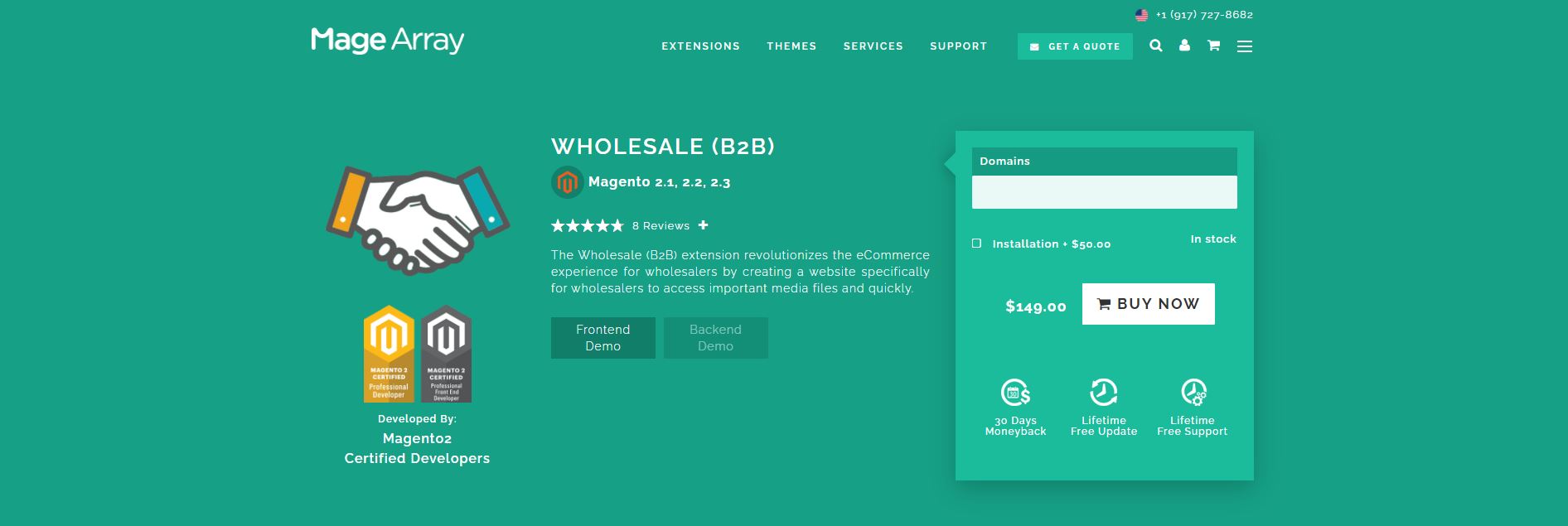
Task: Click the phone number +1 (917) 727-8682
Action: (1204, 15)
